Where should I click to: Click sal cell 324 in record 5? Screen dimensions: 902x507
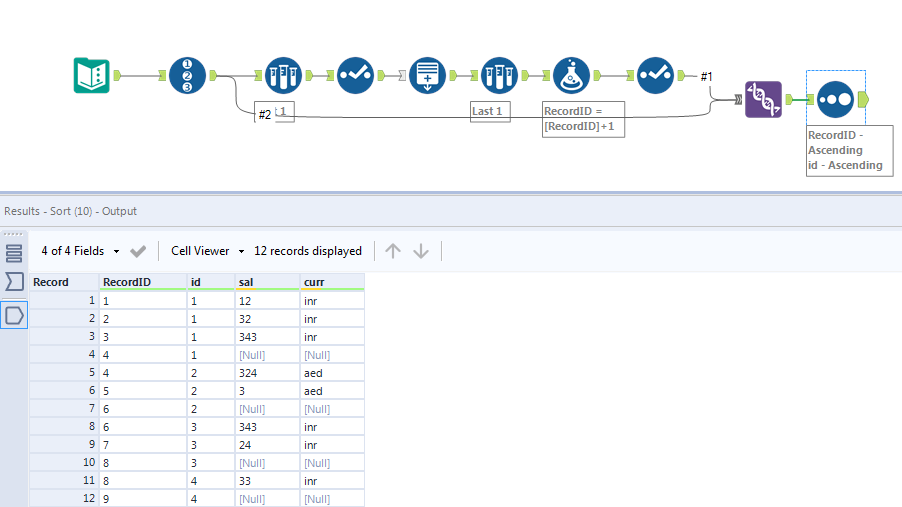[x=267, y=373]
